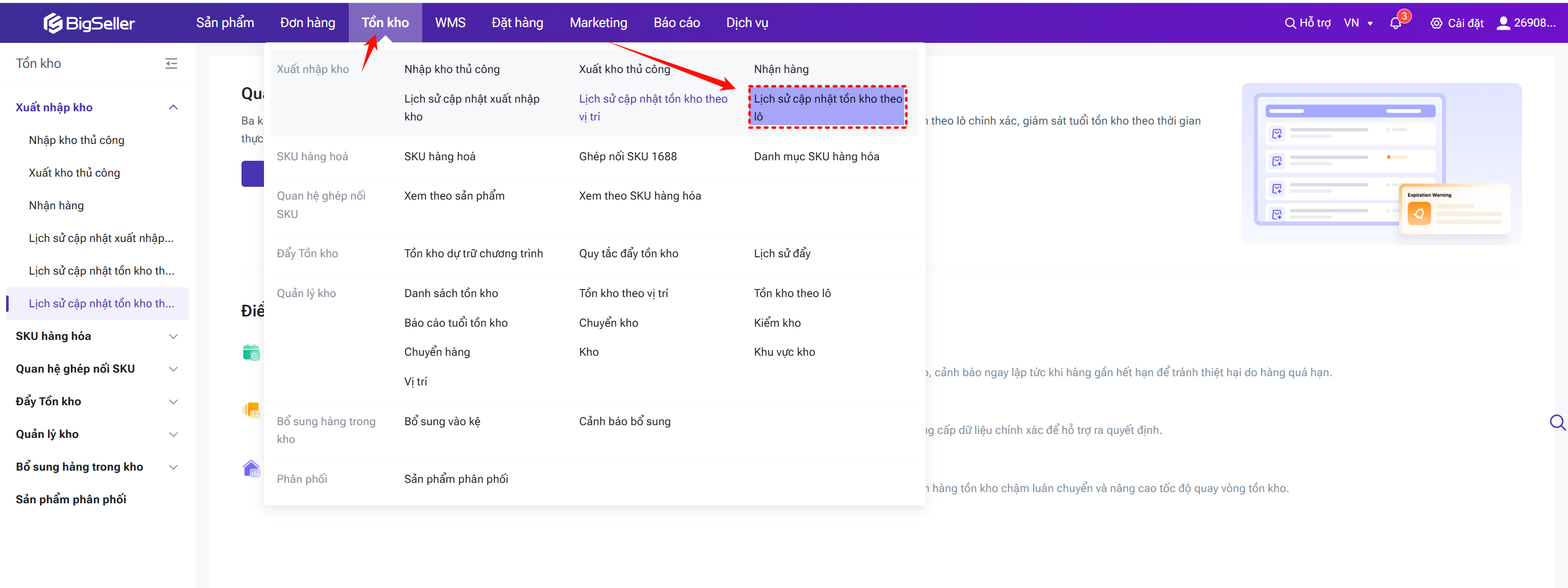This screenshot has height=588, width=1568.
Task: Click the user account avatar icon
Action: click(x=1503, y=23)
